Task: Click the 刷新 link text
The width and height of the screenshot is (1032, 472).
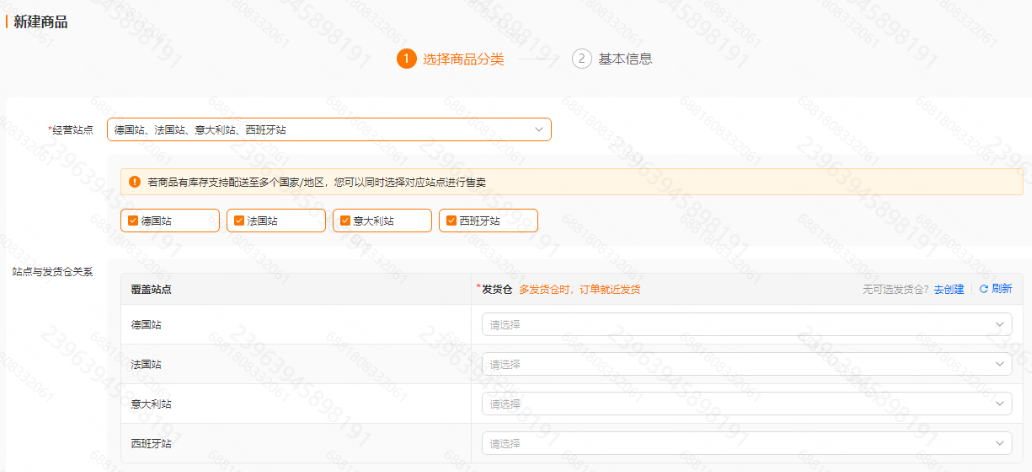Action: click(1002, 289)
